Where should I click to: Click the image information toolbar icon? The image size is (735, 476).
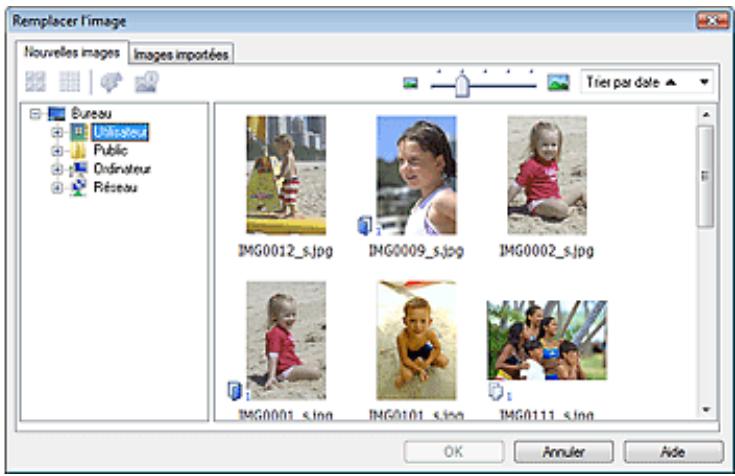(x=147, y=82)
